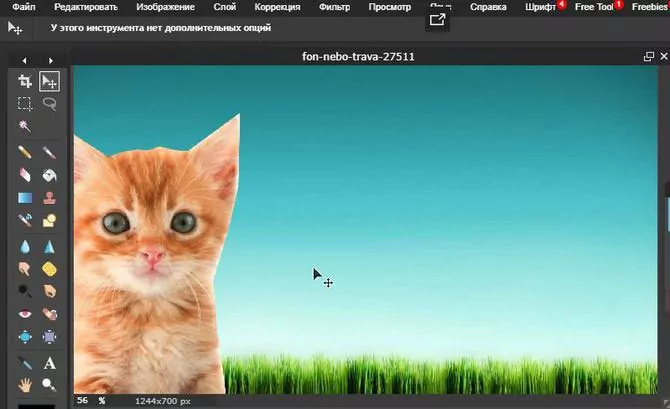Open the Фильтр menu

[x=335, y=7]
